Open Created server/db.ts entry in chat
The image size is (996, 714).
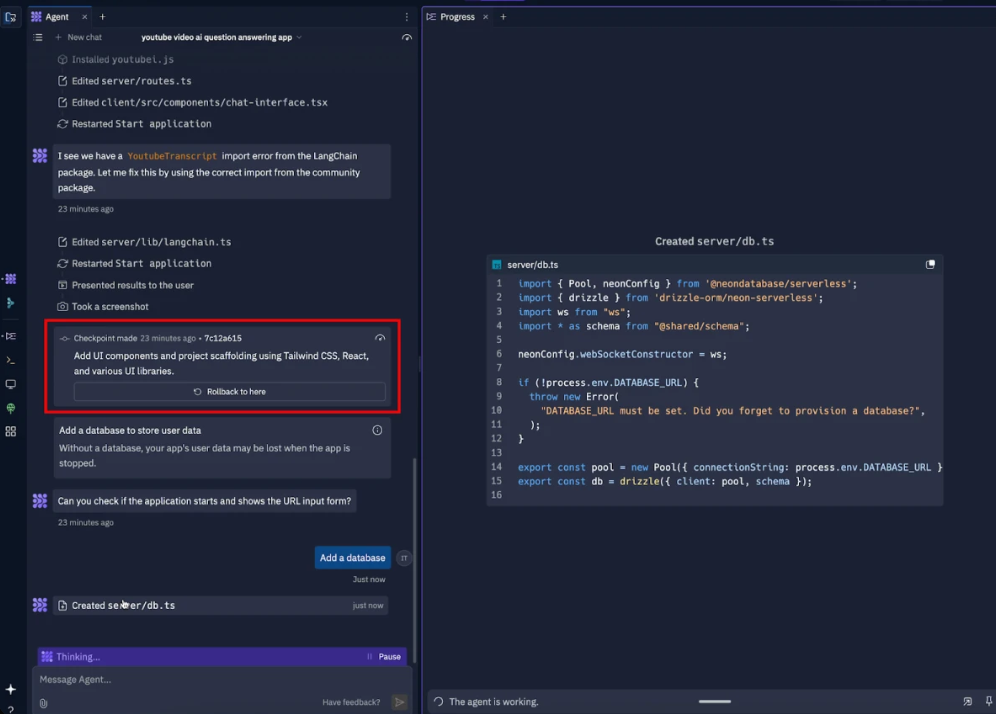tap(221, 605)
